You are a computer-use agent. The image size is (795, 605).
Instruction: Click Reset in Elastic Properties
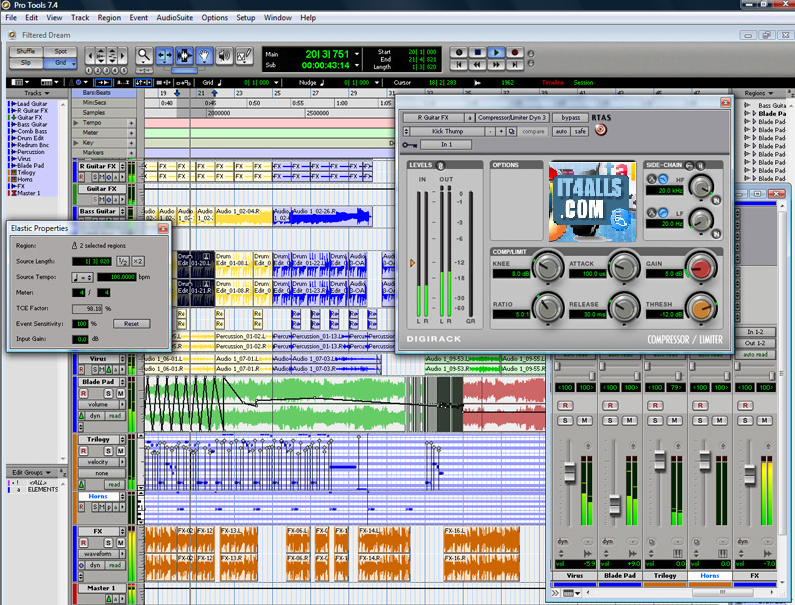pos(131,324)
